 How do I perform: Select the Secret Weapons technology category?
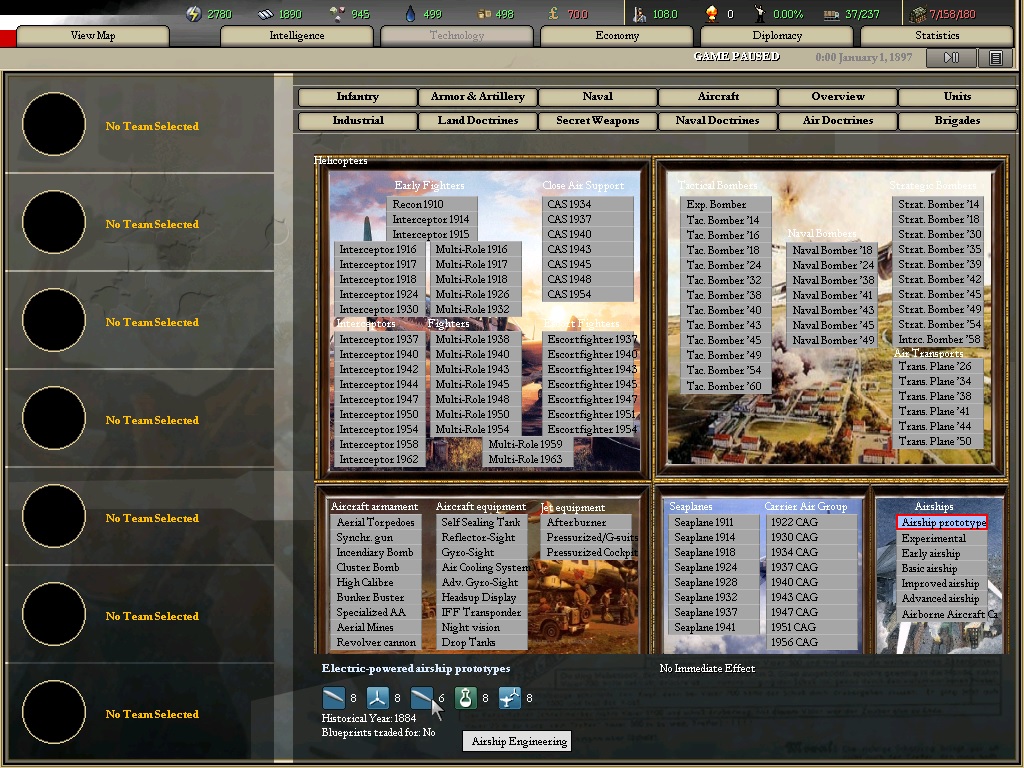click(598, 120)
